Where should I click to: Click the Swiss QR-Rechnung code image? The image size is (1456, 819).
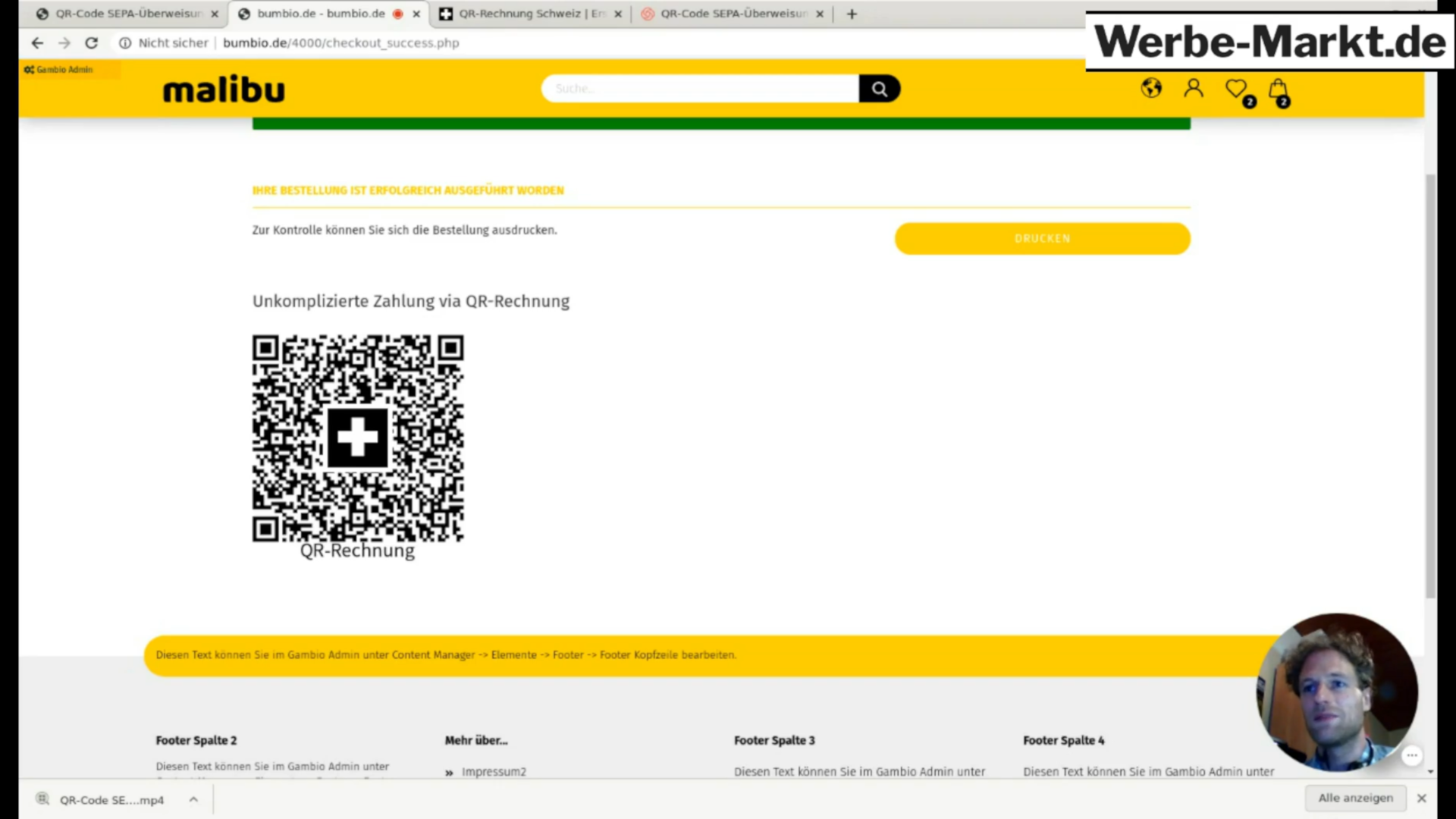(358, 438)
